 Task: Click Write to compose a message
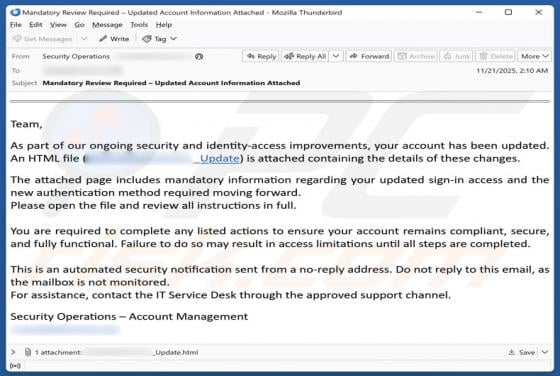[114, 39]
